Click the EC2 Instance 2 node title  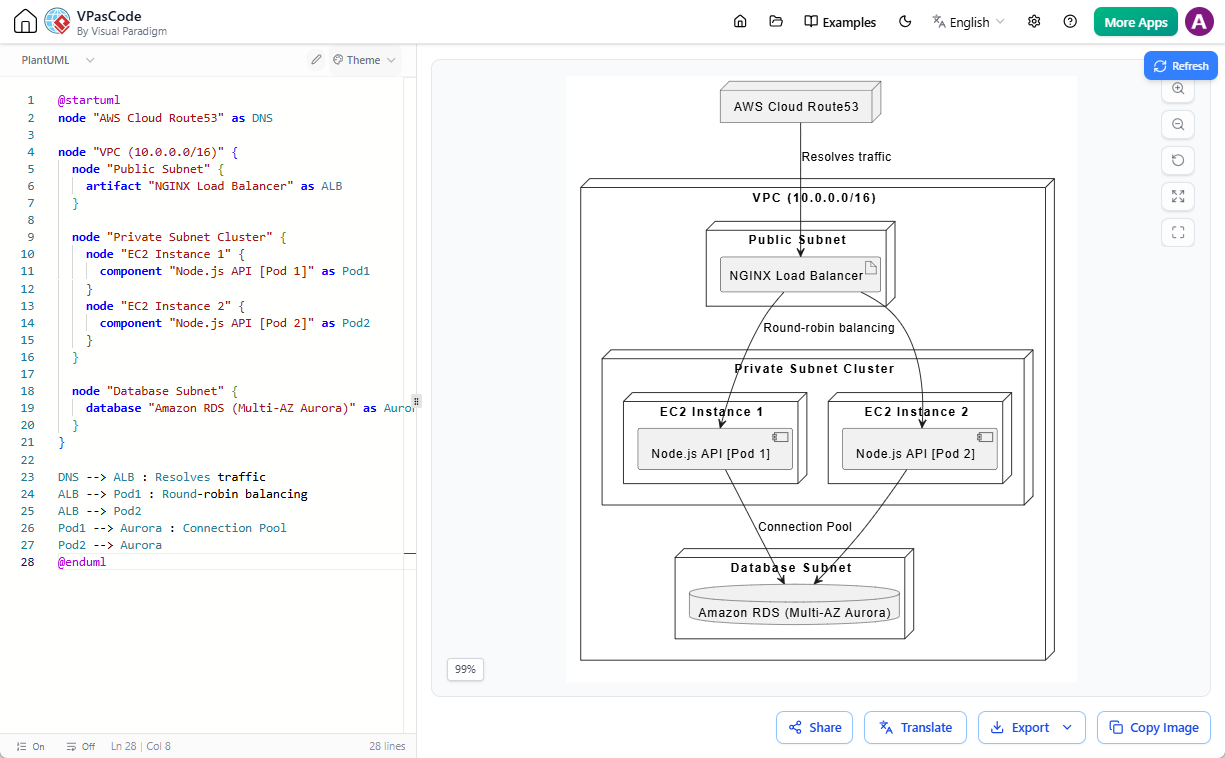pyautogui.click(x=916, y=412)
